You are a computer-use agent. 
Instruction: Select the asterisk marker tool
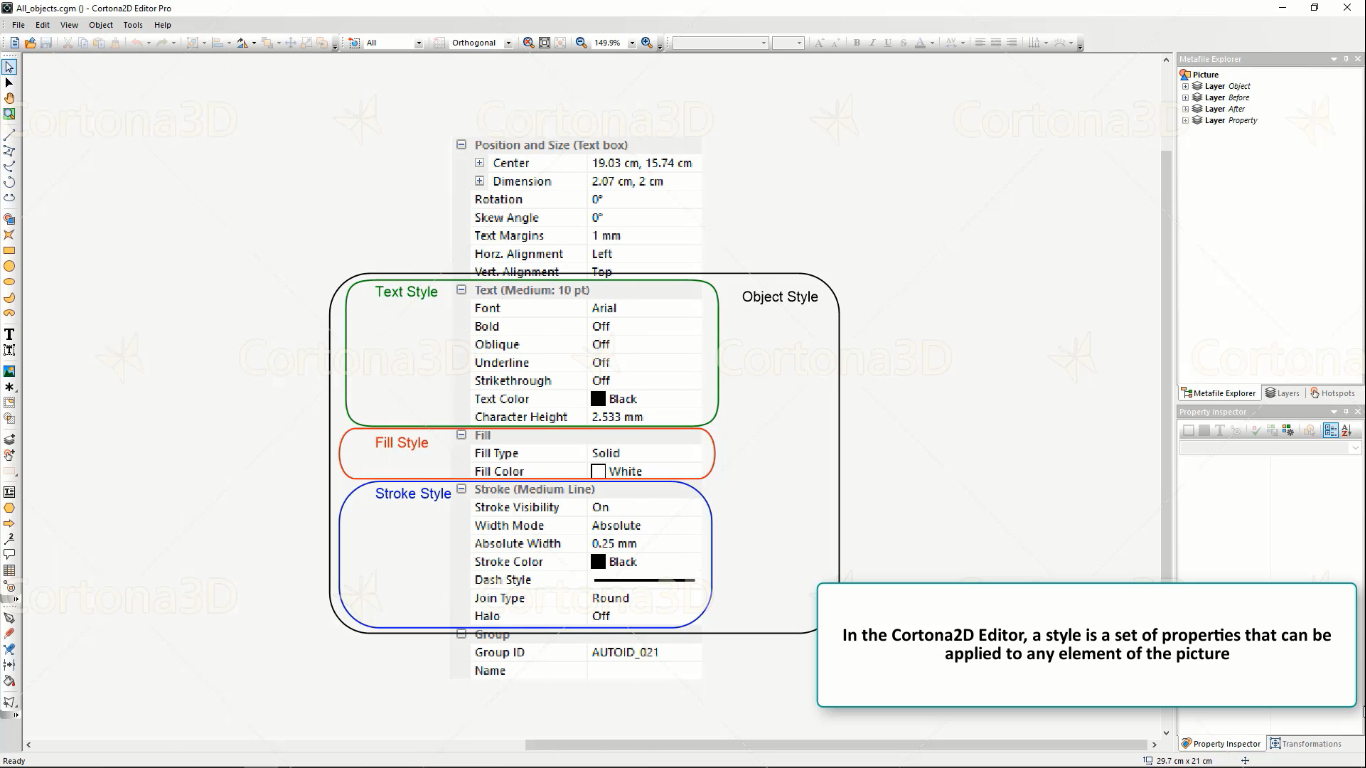pyautogui.click(x=9, y=387)
